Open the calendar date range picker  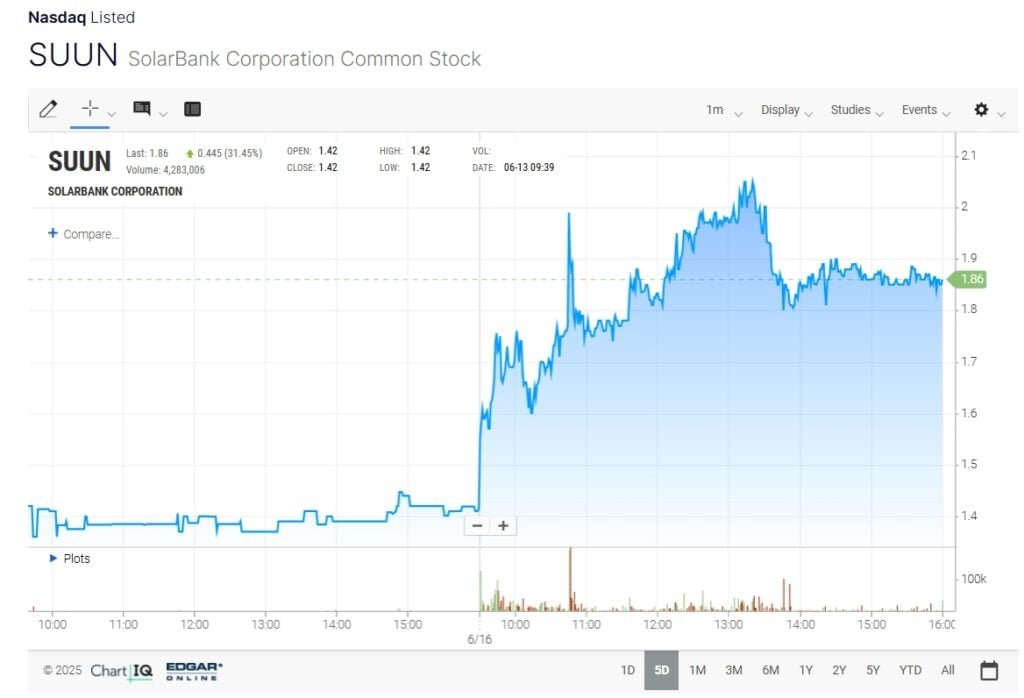[989, 670]
